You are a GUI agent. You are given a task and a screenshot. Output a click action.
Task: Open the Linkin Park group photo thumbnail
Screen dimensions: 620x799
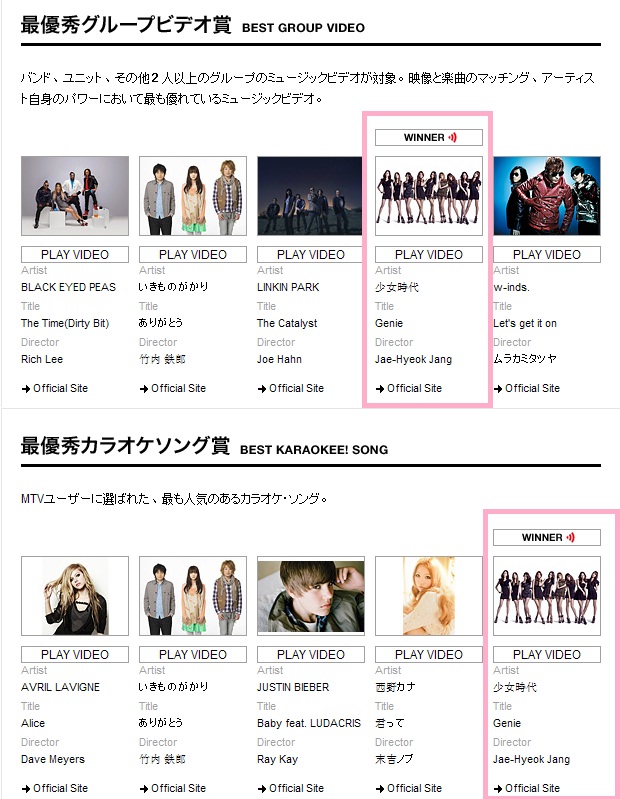coord(311,196)
